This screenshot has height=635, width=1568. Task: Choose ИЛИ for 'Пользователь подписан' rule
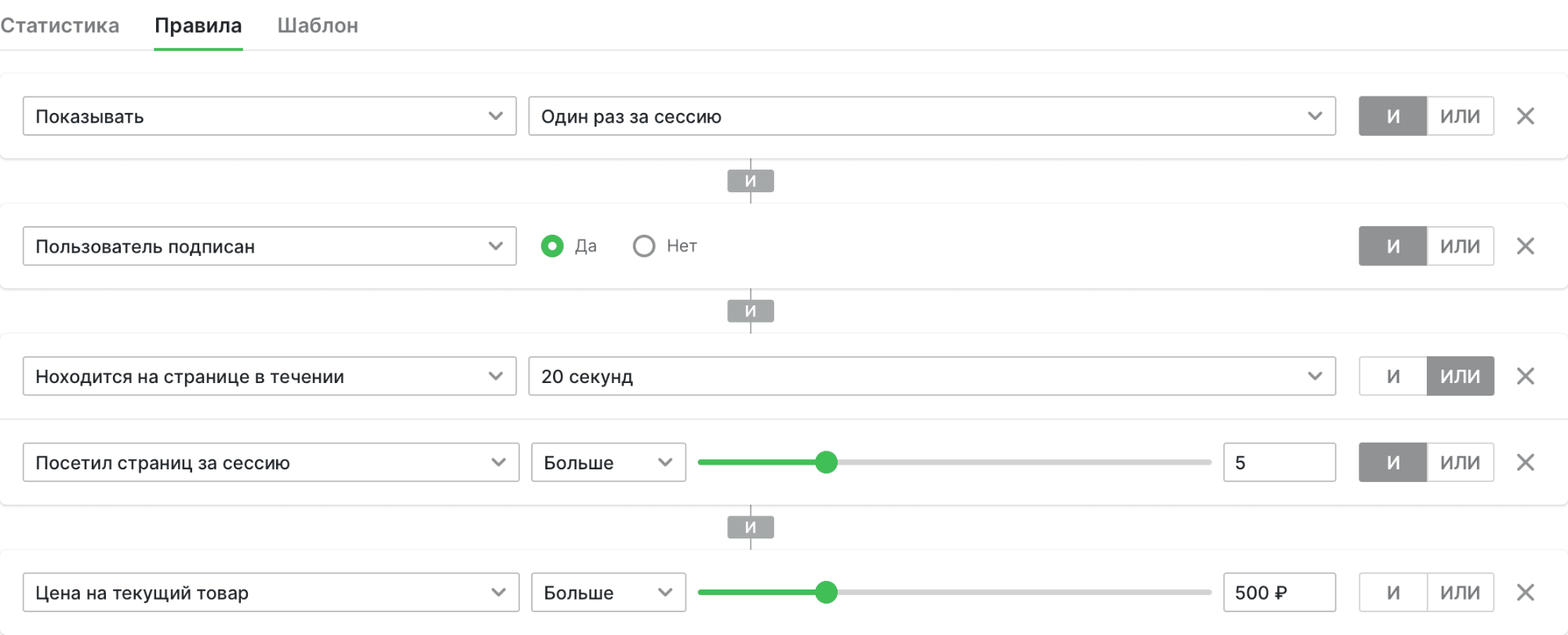(x=1460, y=246)
